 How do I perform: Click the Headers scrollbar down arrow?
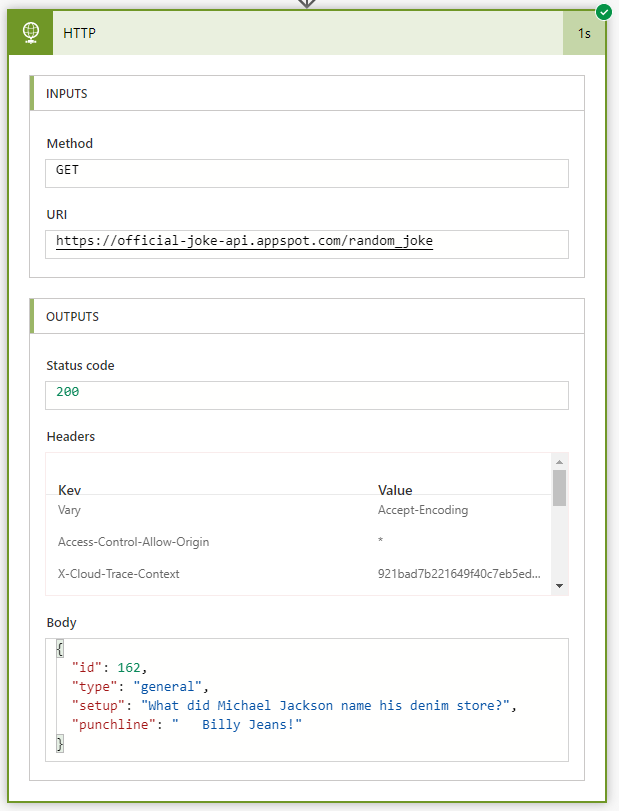[x=561, y=587]
